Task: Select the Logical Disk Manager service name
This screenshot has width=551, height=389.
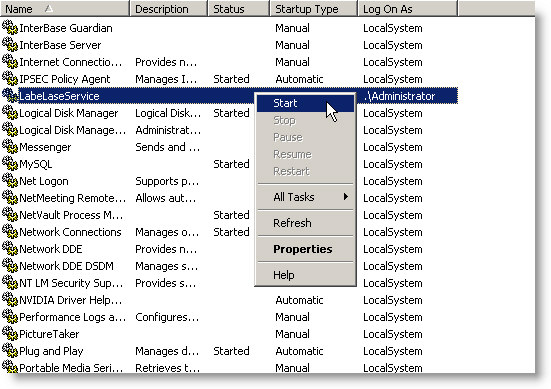Action: (69, 113)
